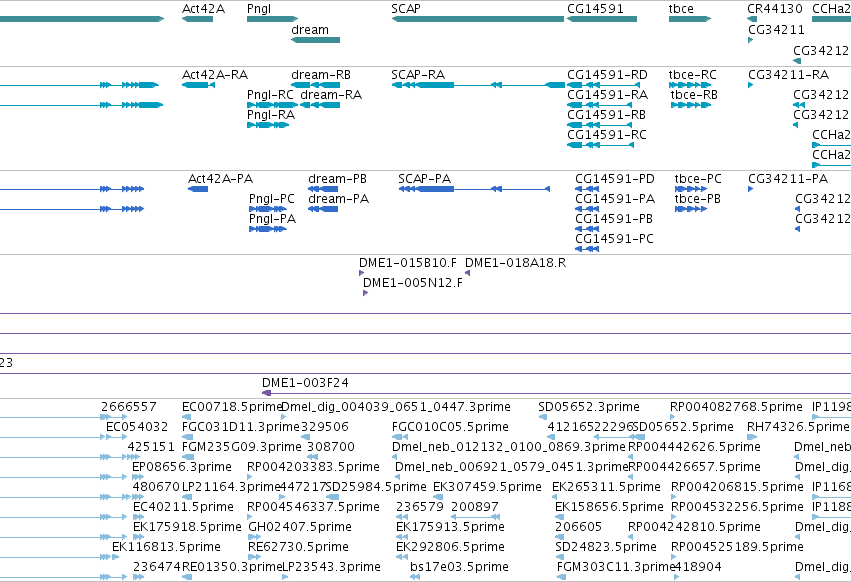Screen dimensions: 851x582
Task: Click the dream-RB transcript label
Action: click(x=321, y=74)
